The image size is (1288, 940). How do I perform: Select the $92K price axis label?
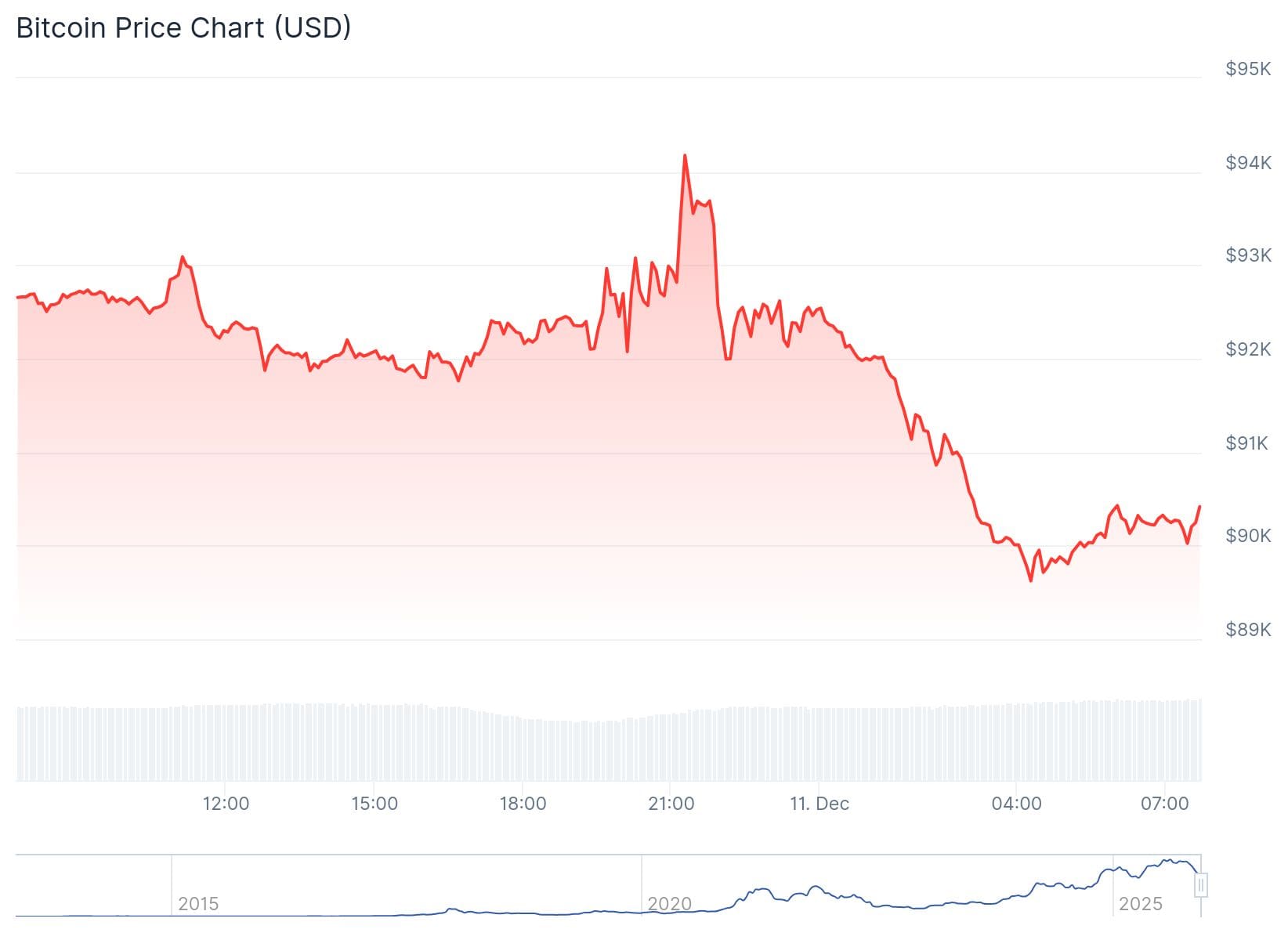coord(1248,349)
